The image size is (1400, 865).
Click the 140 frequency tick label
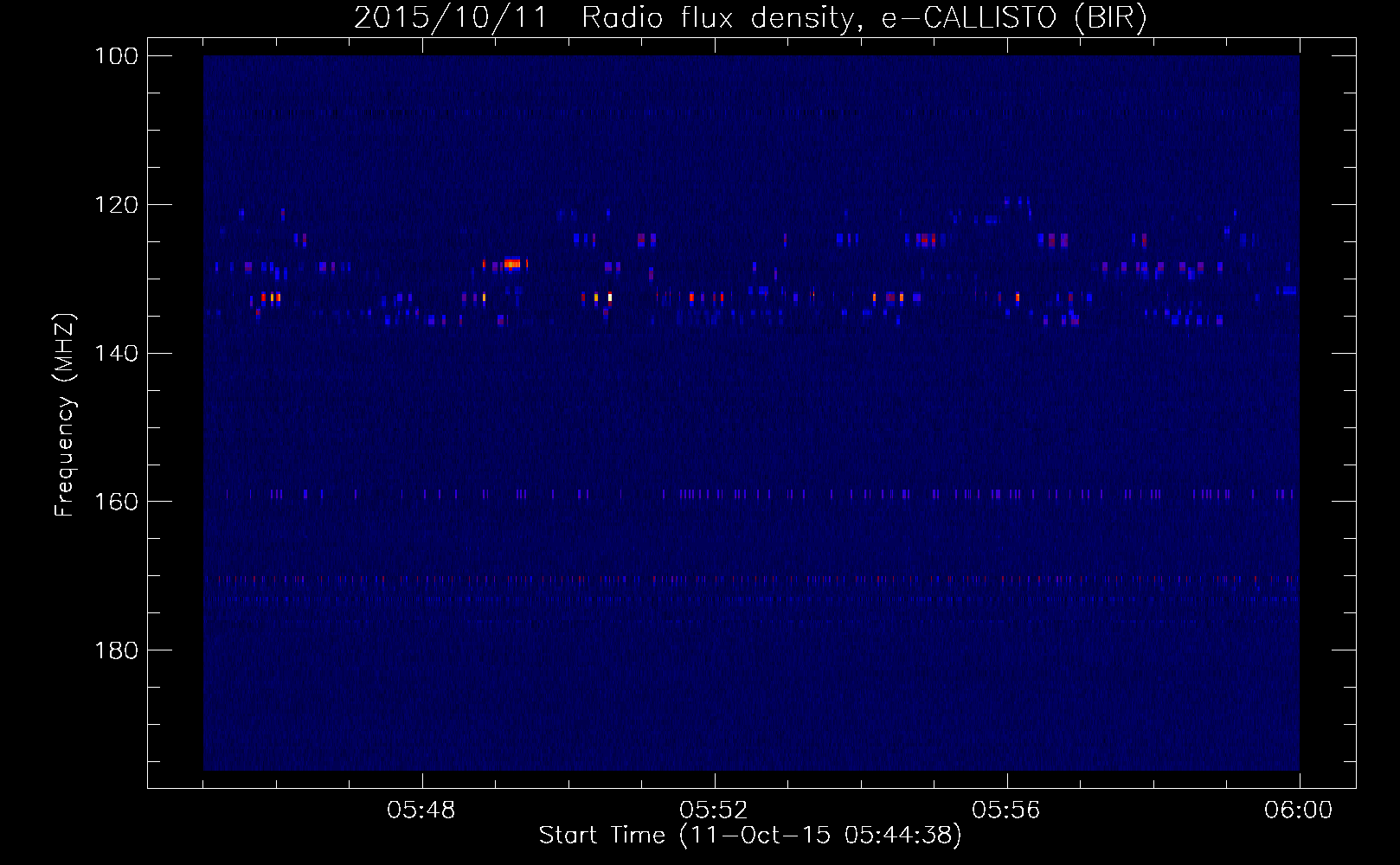tap(116, 353)
